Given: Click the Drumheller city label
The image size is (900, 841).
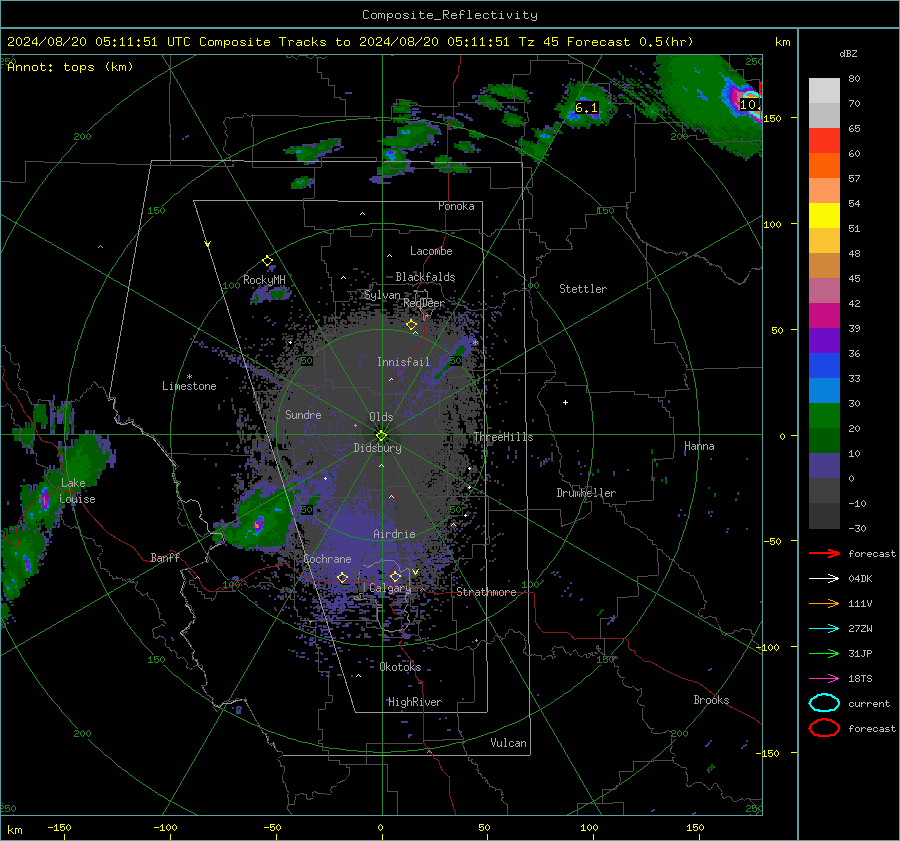Looking at the screenshot, I should (586, 493).
